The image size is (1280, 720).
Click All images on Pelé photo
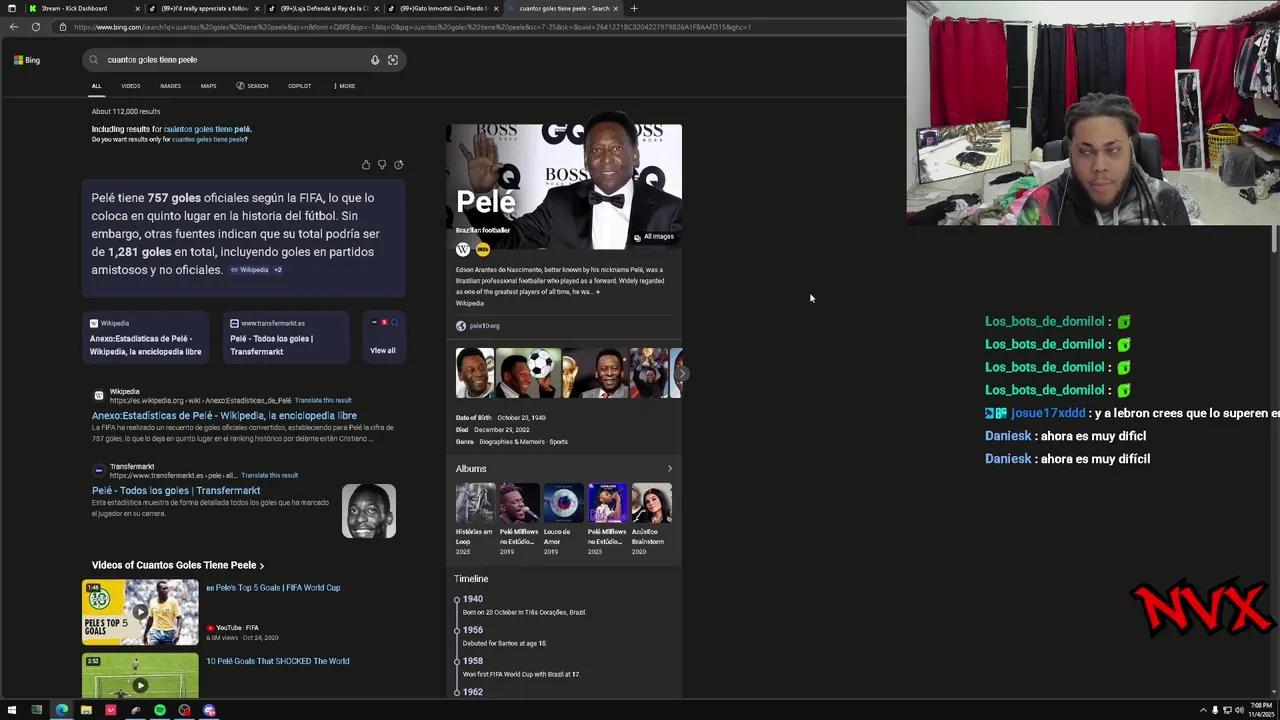point(654,237)
